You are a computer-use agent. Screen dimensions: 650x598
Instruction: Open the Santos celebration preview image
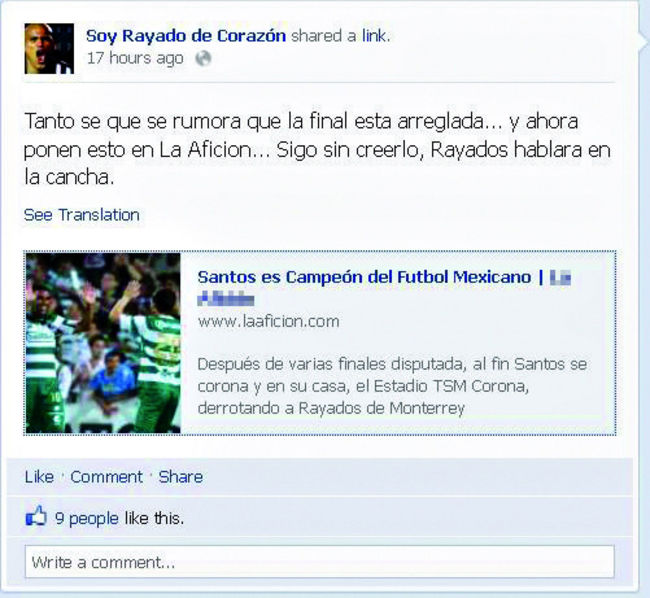pyautogui.click(x=103, y=343)
